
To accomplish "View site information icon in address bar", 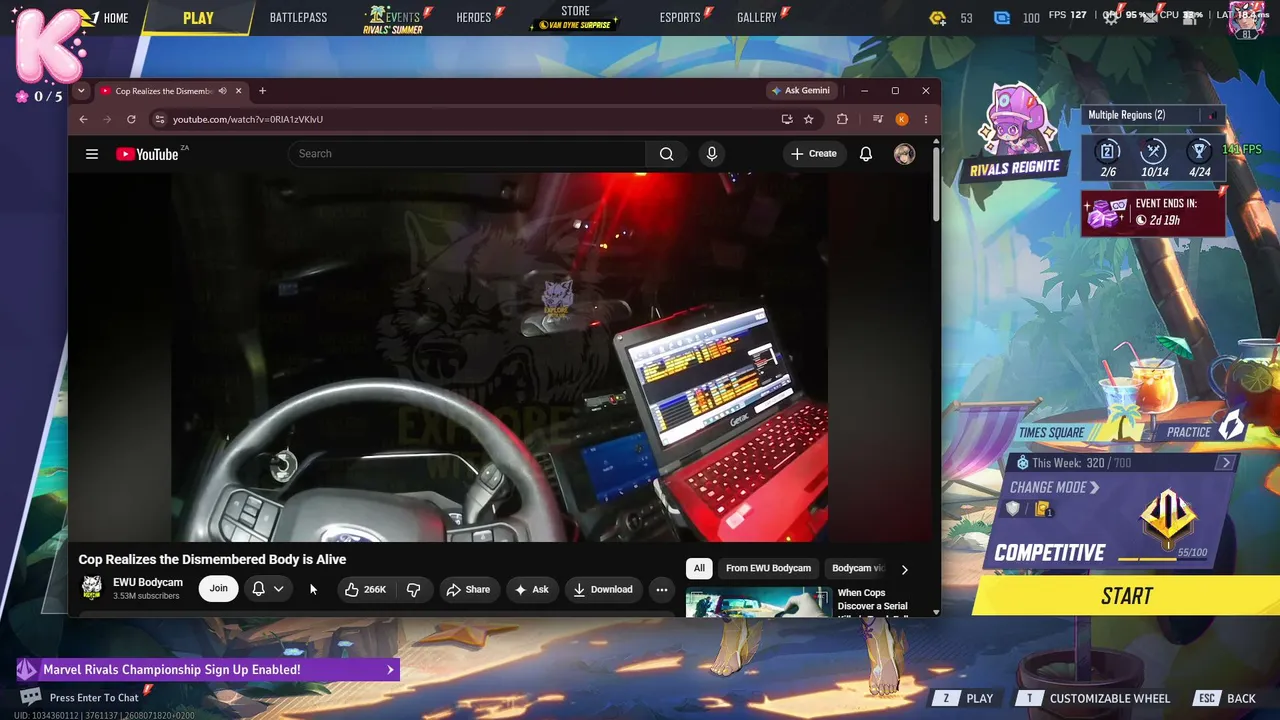I will tap(158, 119).
